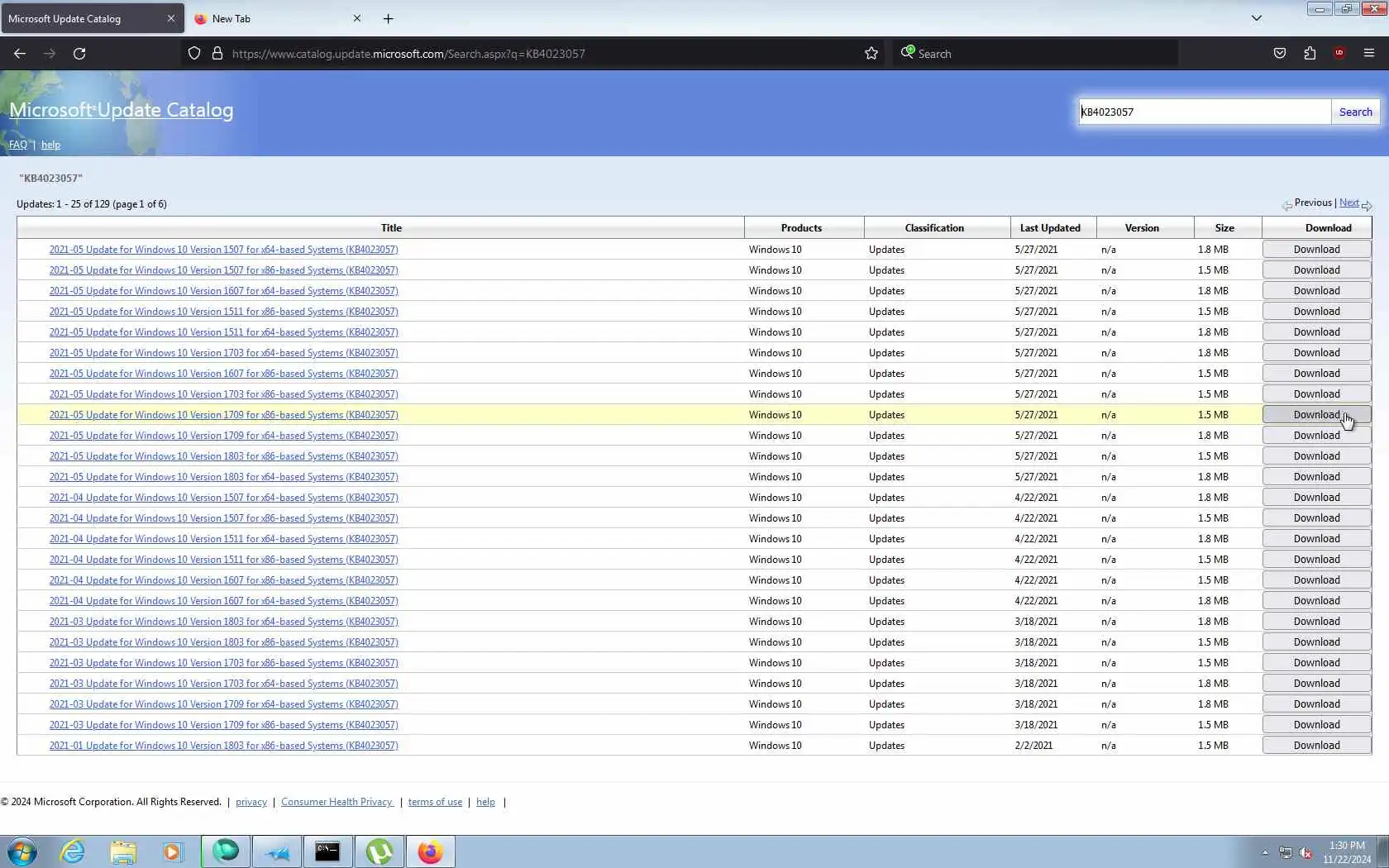This screenshot has height=868, width=1389.
Task: Open the Microsoft Update Catalog home link
Action: coord(122,110)
